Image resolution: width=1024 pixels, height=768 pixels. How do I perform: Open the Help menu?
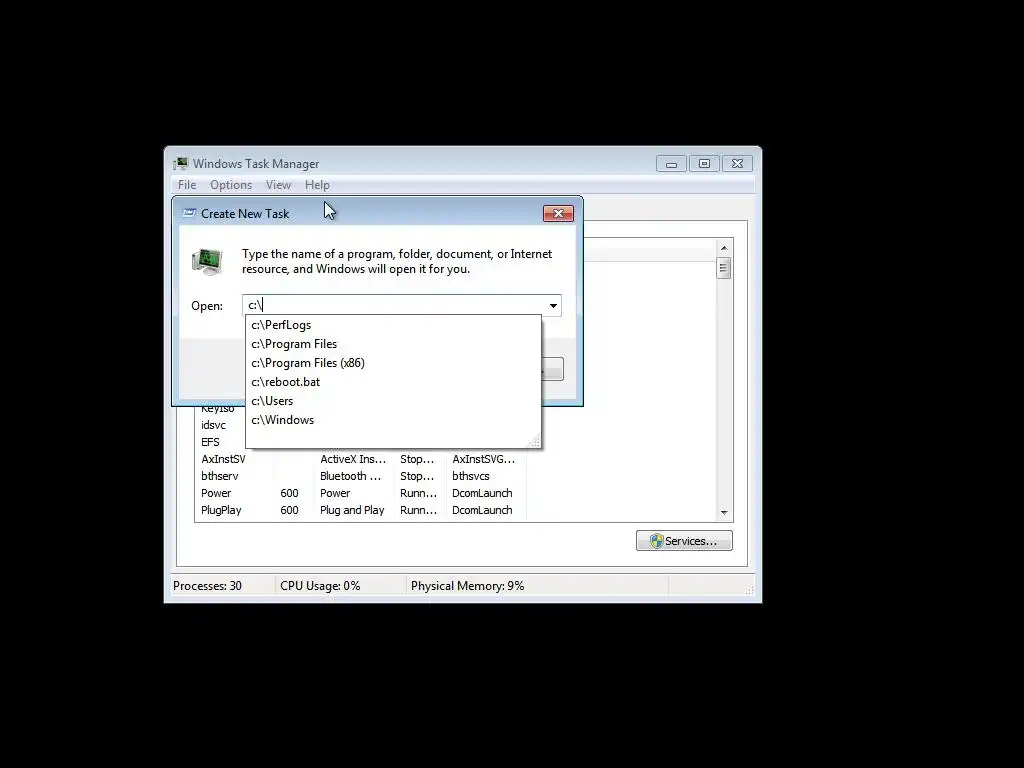click(x=317, y=185)
